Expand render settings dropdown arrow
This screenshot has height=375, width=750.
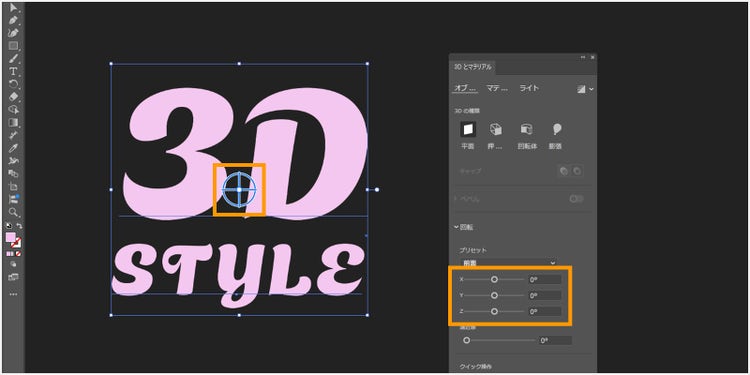click(x=592, y=89)
